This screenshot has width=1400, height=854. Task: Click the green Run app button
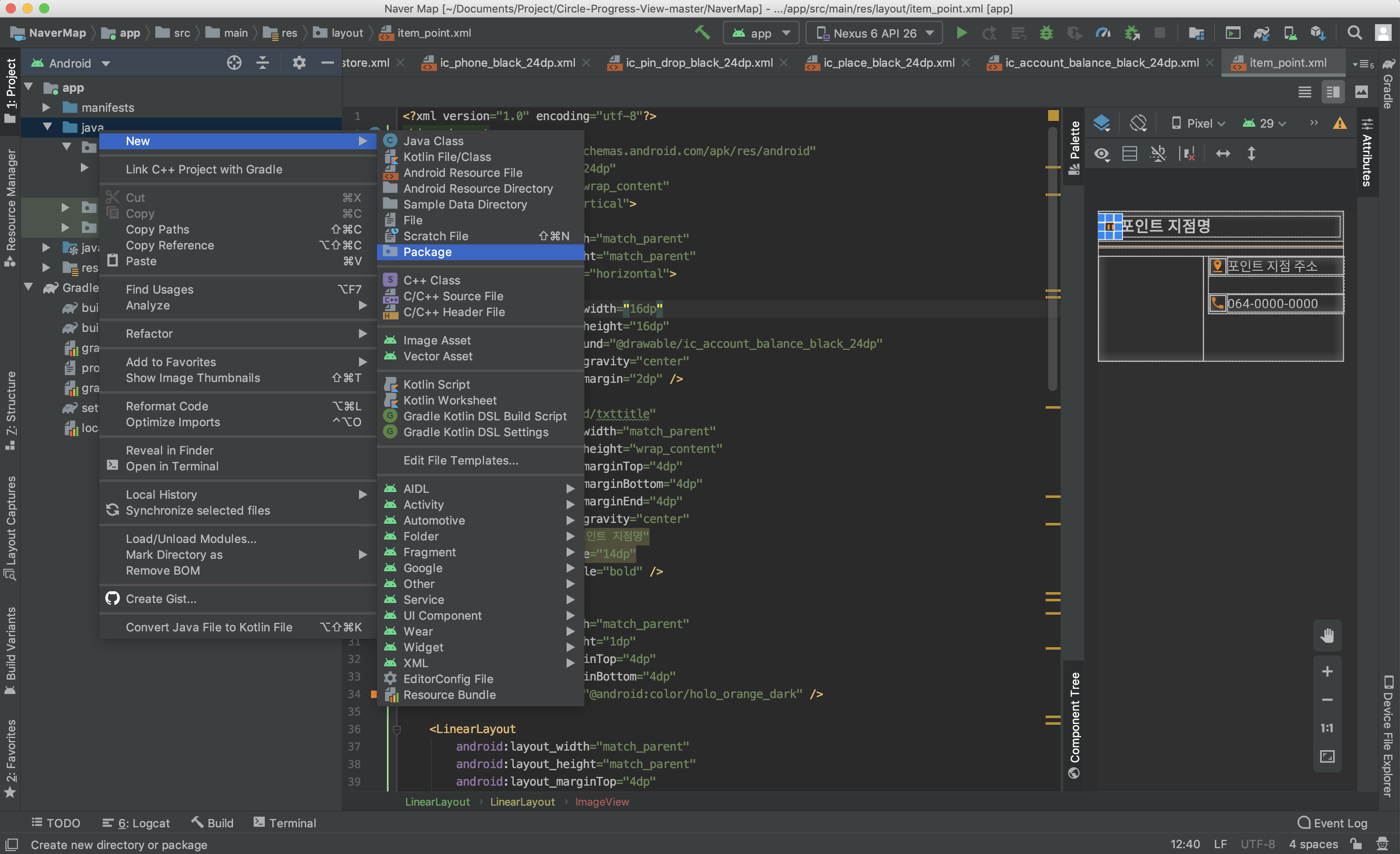(961, 33)
